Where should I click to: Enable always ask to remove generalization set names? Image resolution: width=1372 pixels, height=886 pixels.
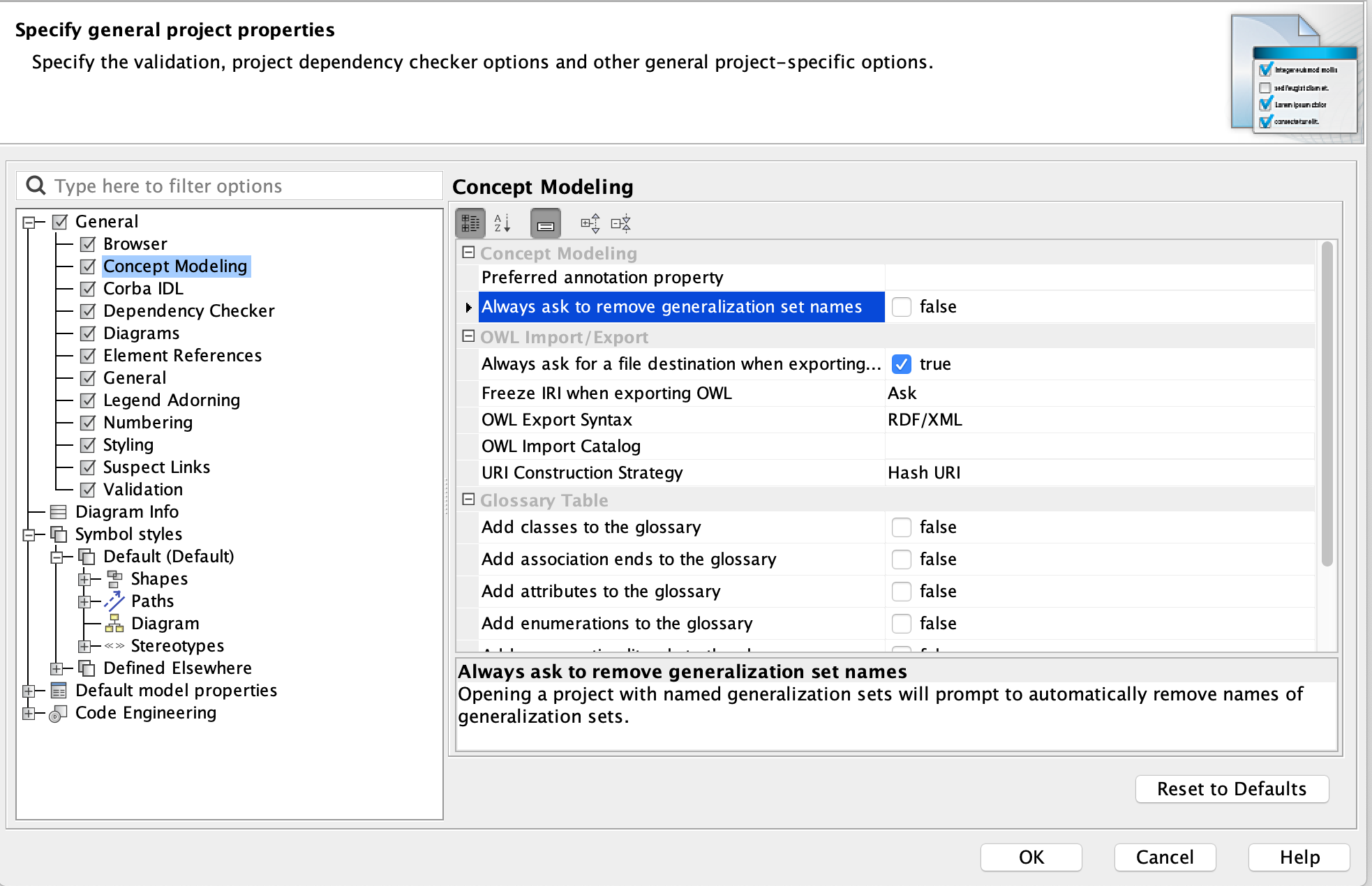click(901, 307)
